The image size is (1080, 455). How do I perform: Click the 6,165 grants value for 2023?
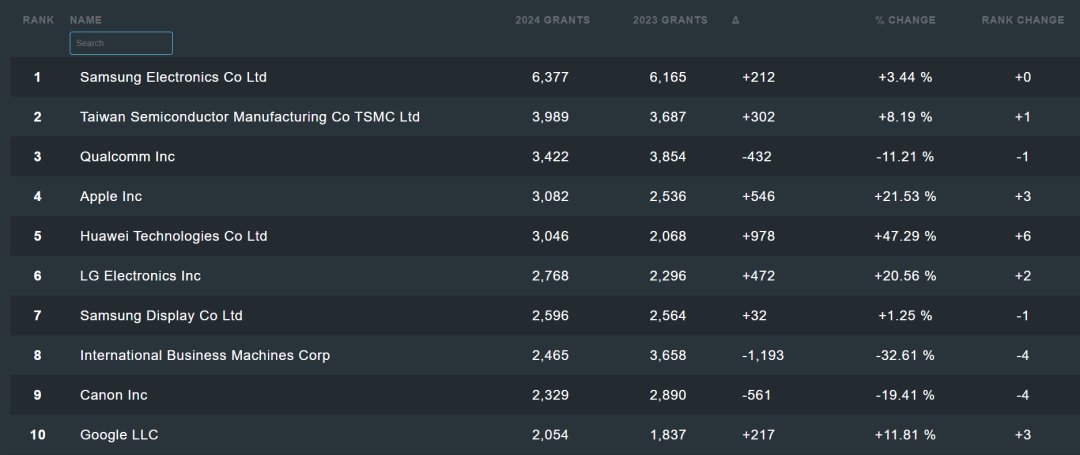[x=668, y=77]
